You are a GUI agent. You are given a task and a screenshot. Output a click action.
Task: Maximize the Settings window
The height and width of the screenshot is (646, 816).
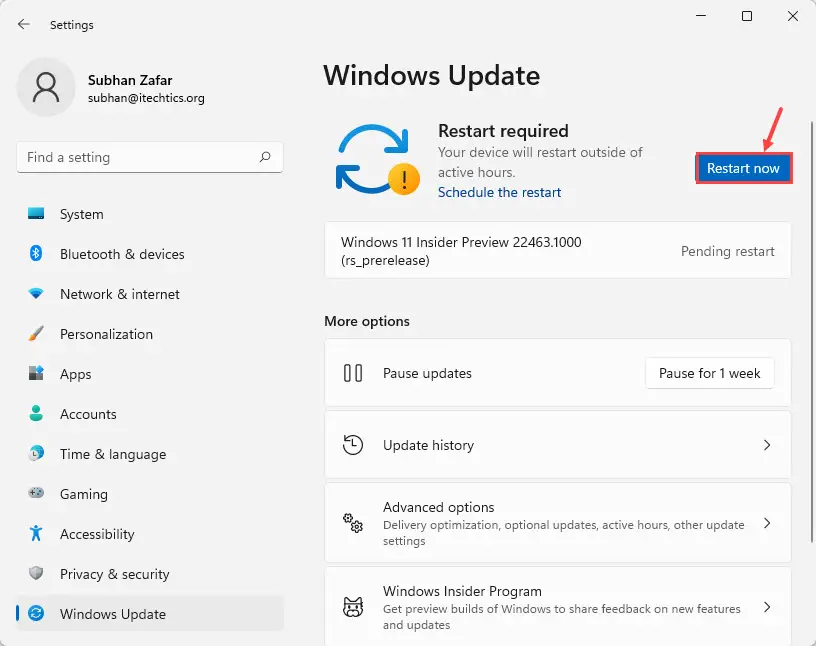[x=747, y=16]
